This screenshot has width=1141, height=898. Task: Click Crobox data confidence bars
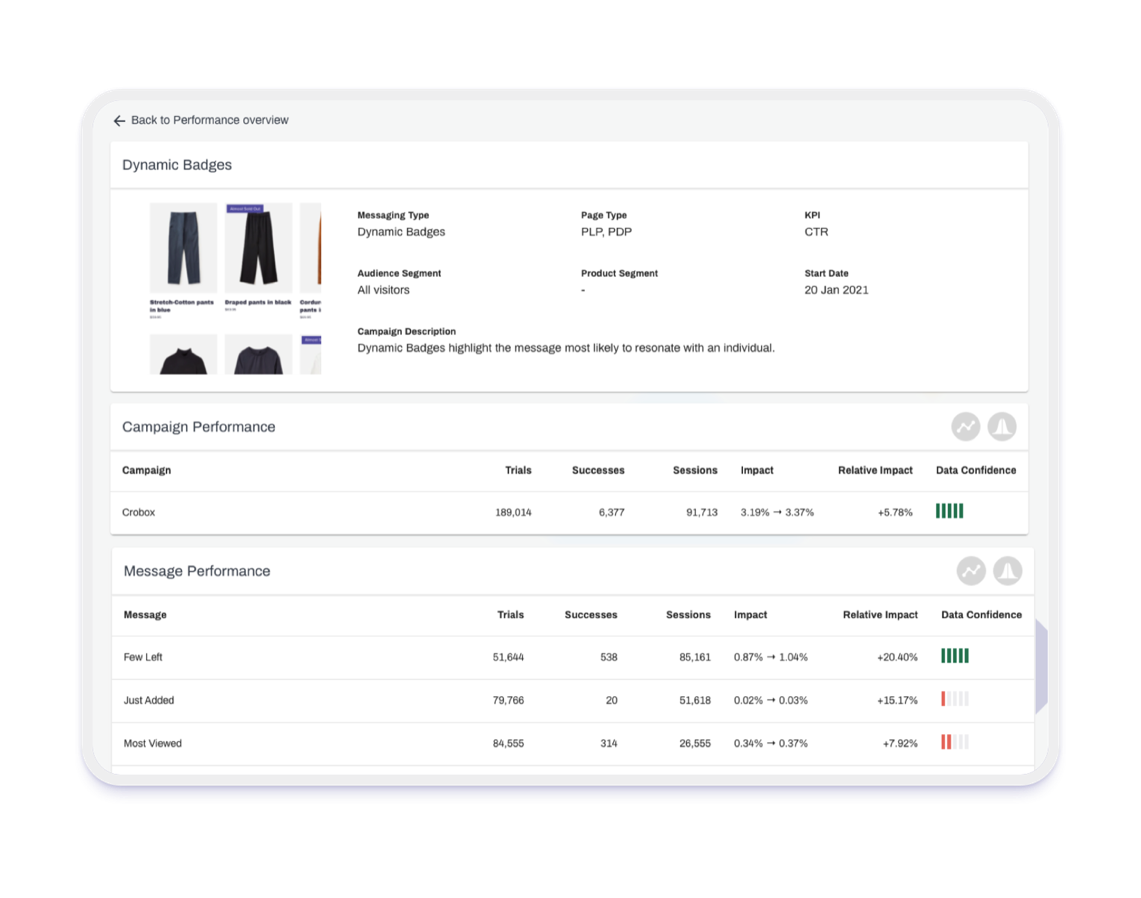[x=950, y=510]
